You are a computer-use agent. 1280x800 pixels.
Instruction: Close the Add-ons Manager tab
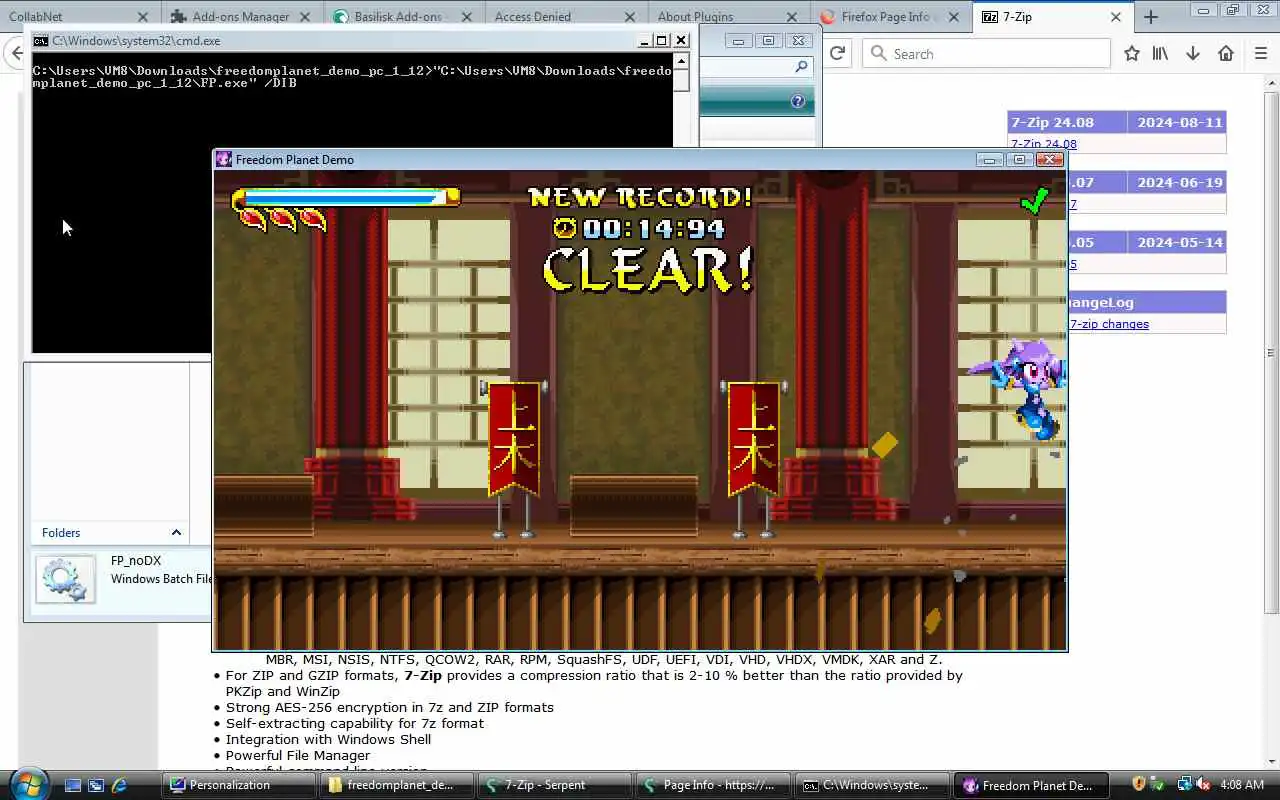tap(304, 17)
